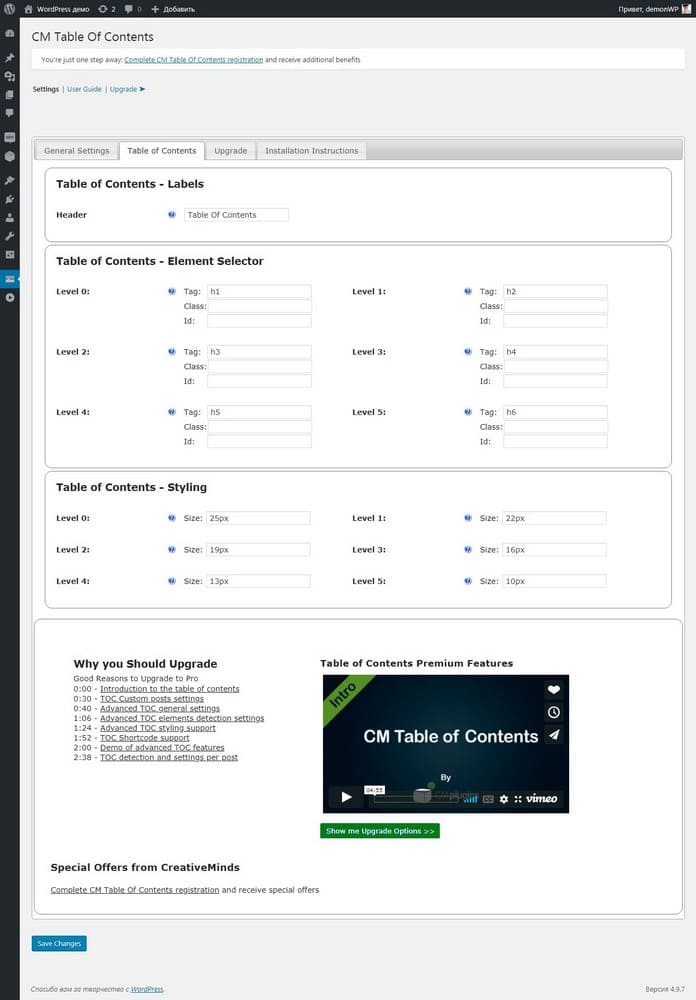Image resolution: width=696 pixels, height=1000 pixels.
Task: Collapse the sidebar menu with arrow icon
Action: pos(10,298)
